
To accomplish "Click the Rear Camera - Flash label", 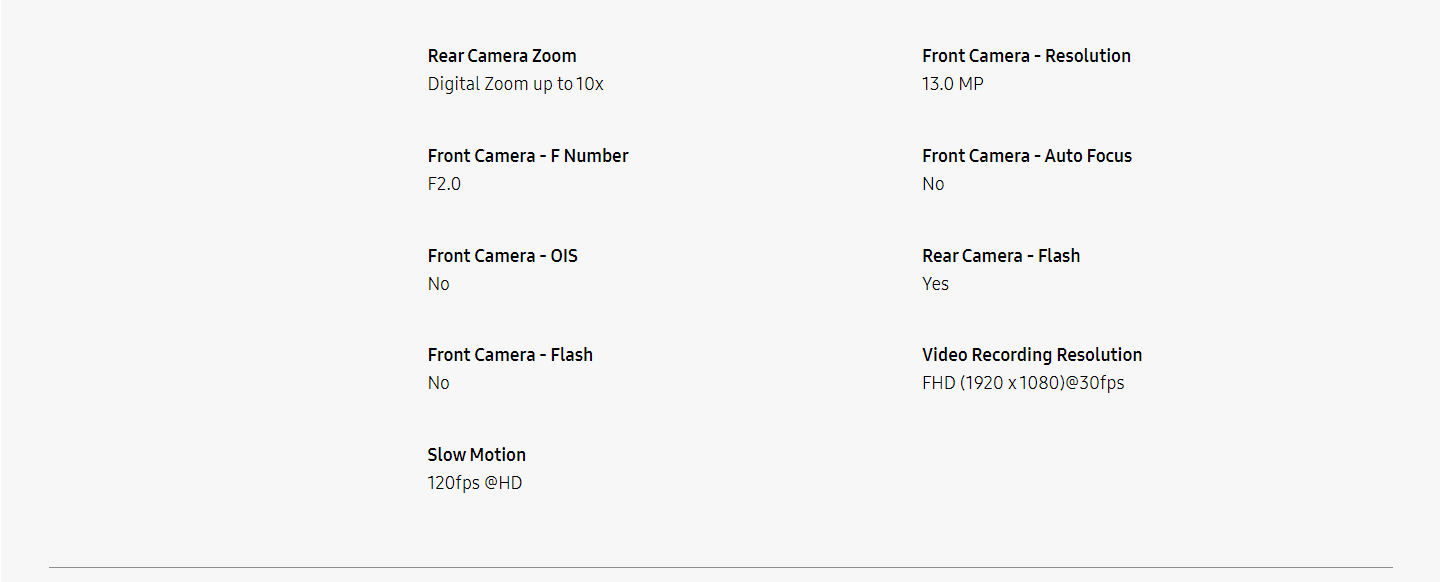I will pos(1001,256).
